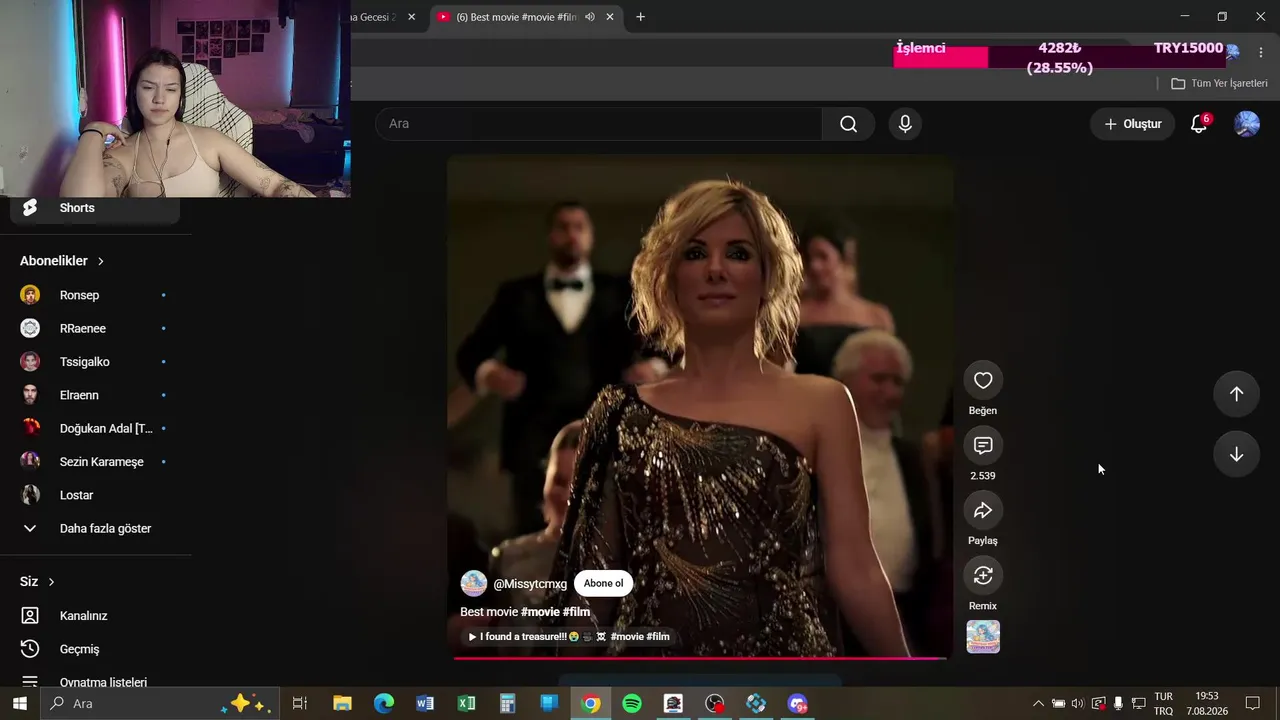This screenshot has width=1280, height=720.
Task: Open a new browser tab with the plus button
Action: (x=641, y=17)
